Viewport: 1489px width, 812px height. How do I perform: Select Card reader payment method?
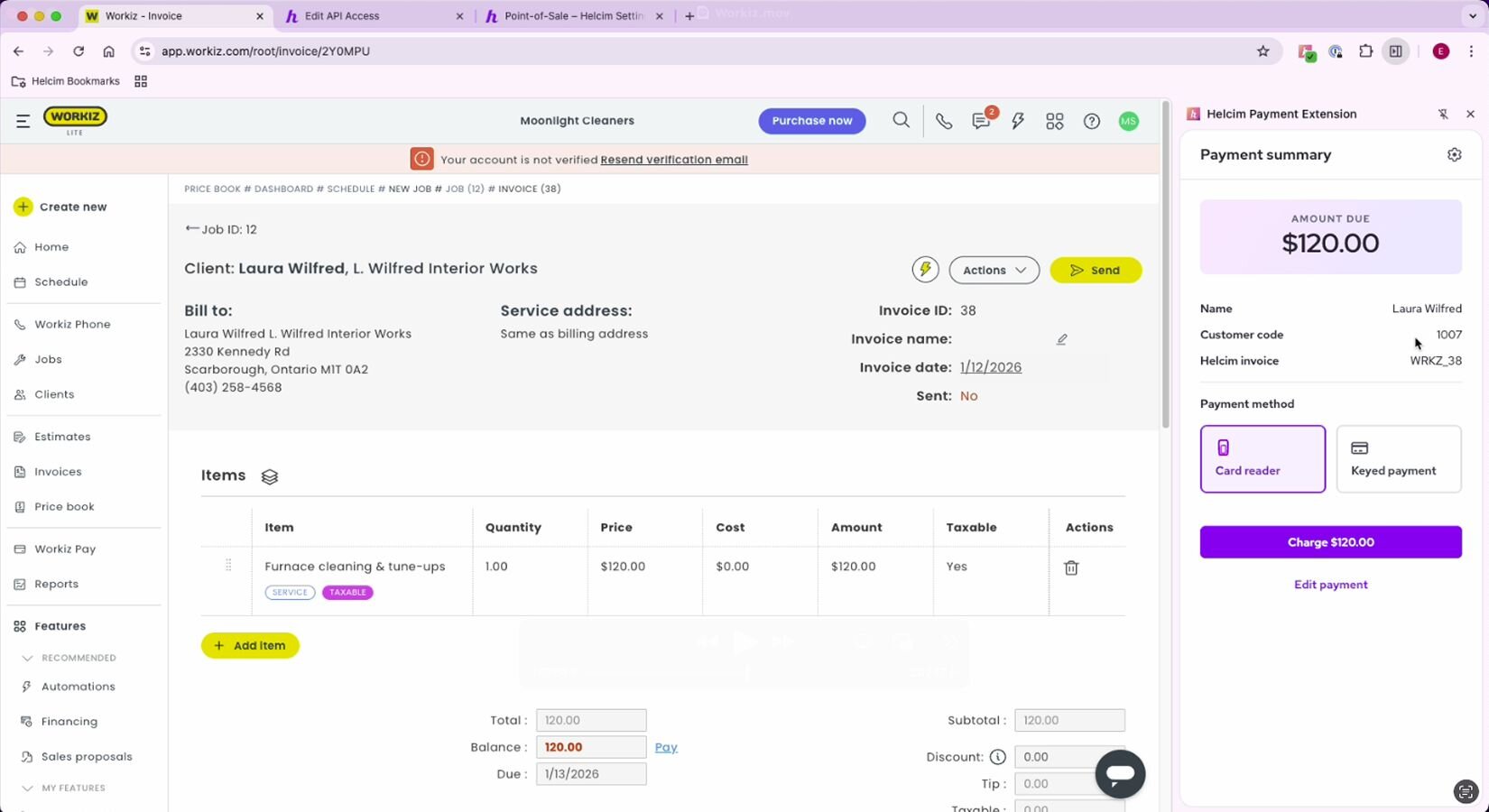coord(1262,459)
